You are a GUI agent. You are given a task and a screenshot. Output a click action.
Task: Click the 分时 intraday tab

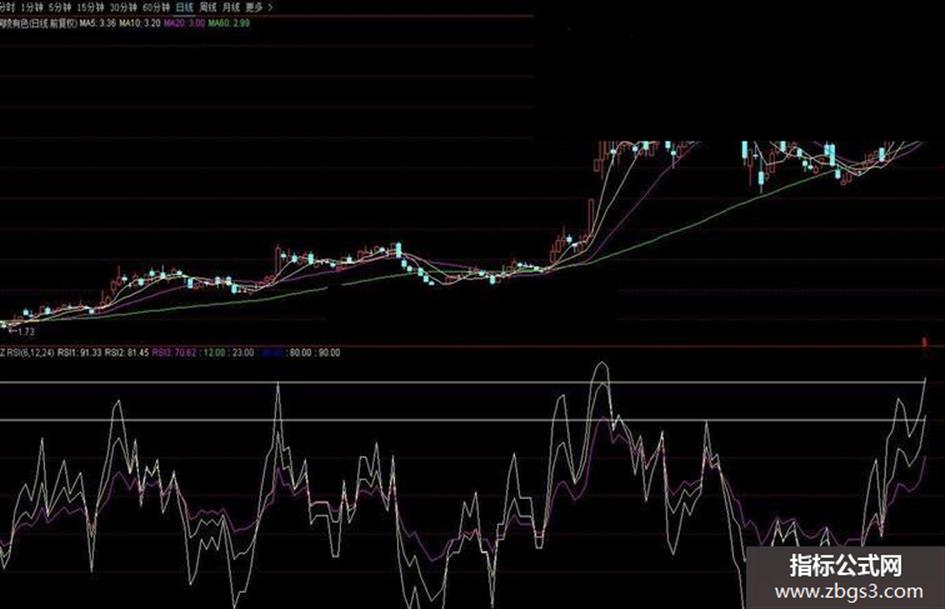(x=7, y=7)
